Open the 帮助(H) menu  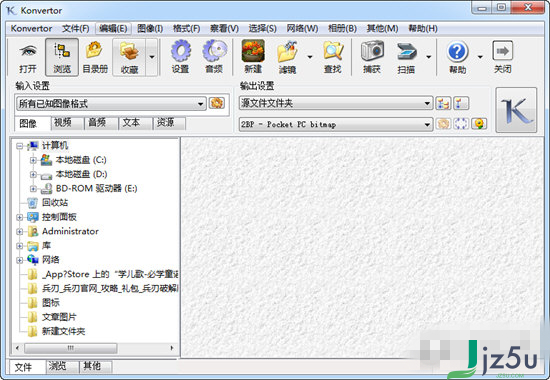click(423, 28)
